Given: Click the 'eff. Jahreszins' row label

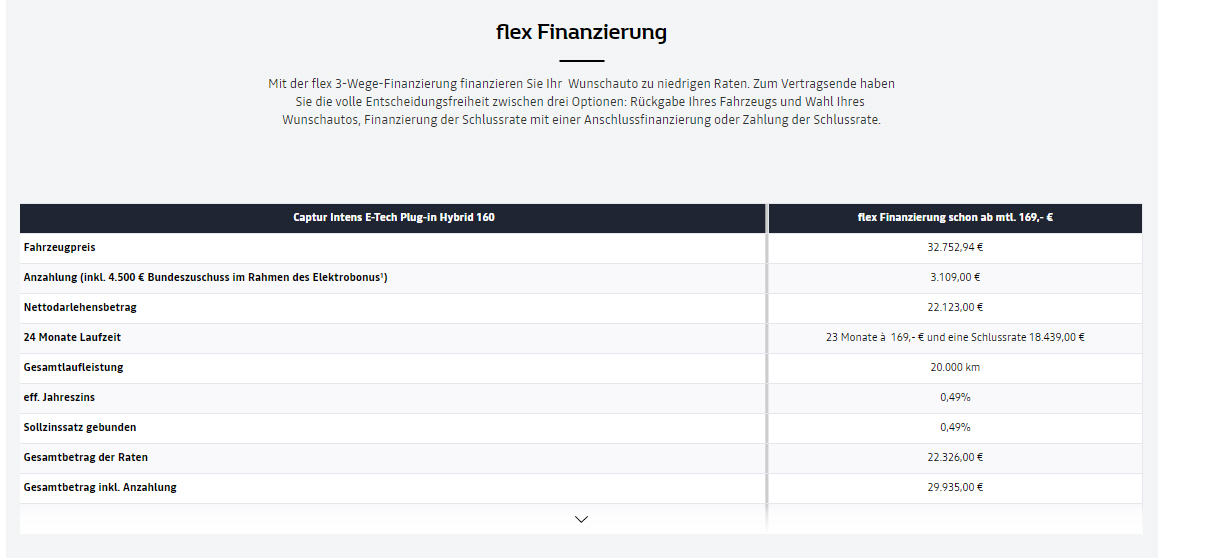Looking at the screenshot, I should click(x=59, y=397).
